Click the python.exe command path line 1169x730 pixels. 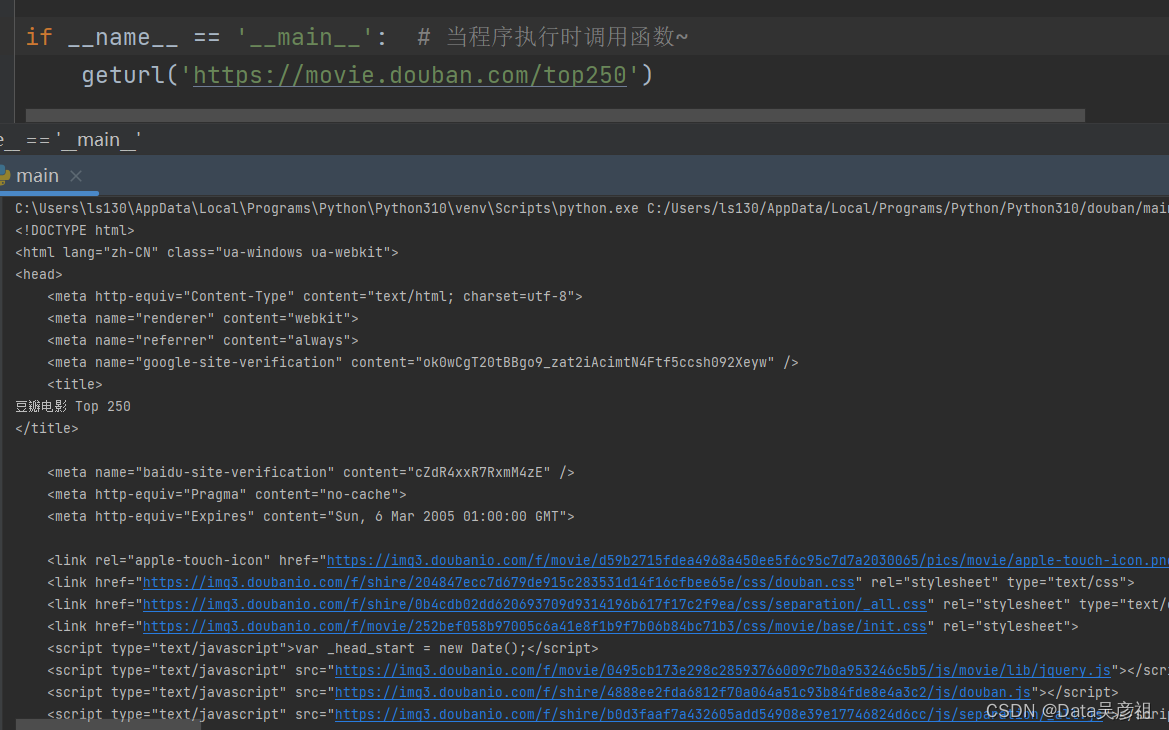click(x=592, y=208)
